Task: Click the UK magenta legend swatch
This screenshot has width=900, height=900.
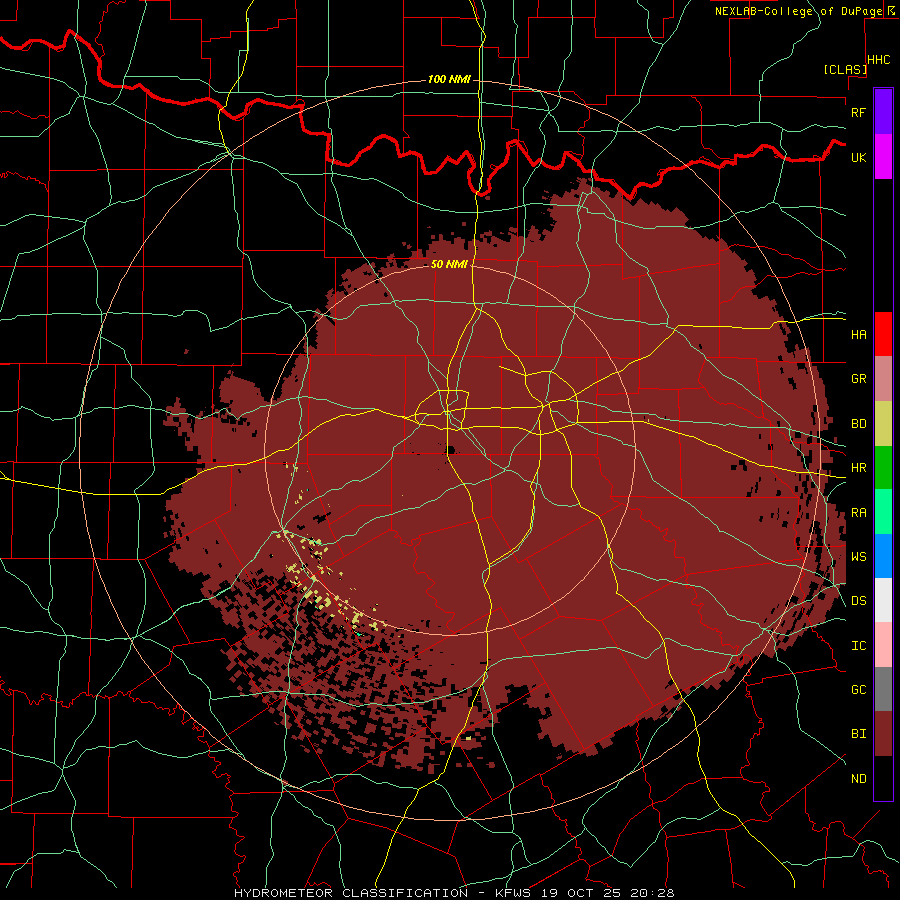Action: tap(883, 157)
